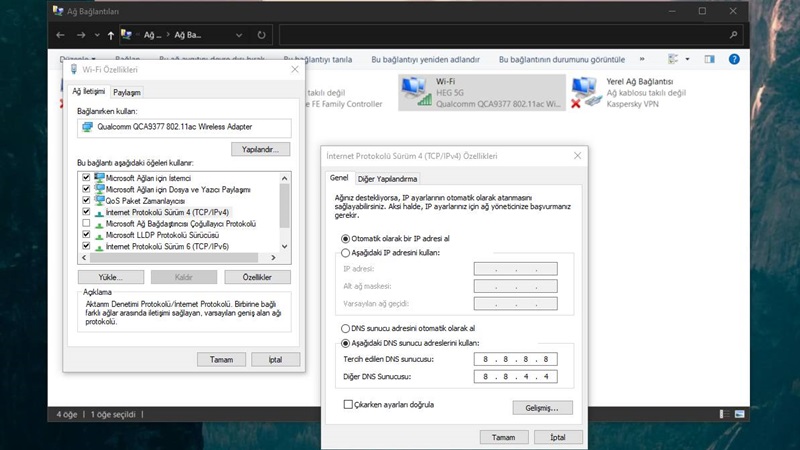The height and width of the screenshot is (450, 800).
Task: Open the Diğer Yapılandırma tab
Action: point(387,179)
